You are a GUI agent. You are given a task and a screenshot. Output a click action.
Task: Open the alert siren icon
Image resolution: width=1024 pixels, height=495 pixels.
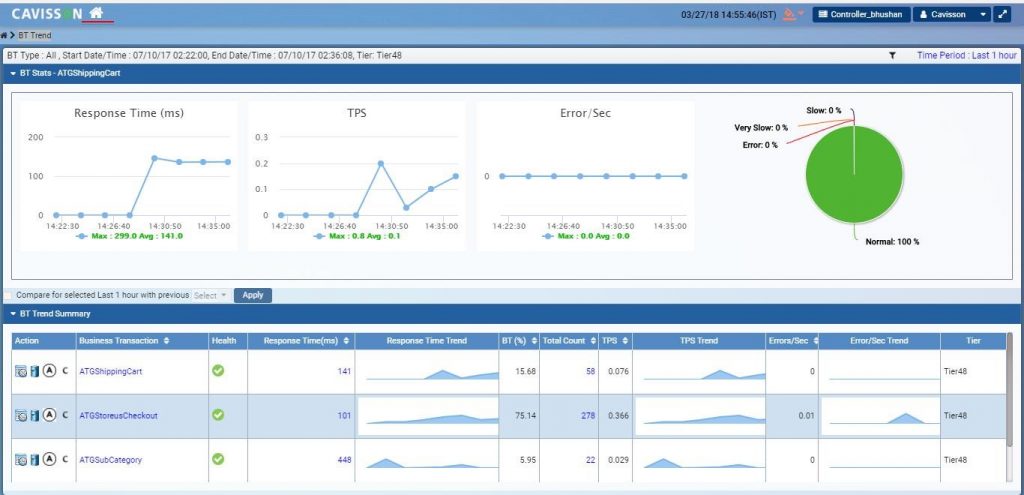coord(790,14)
